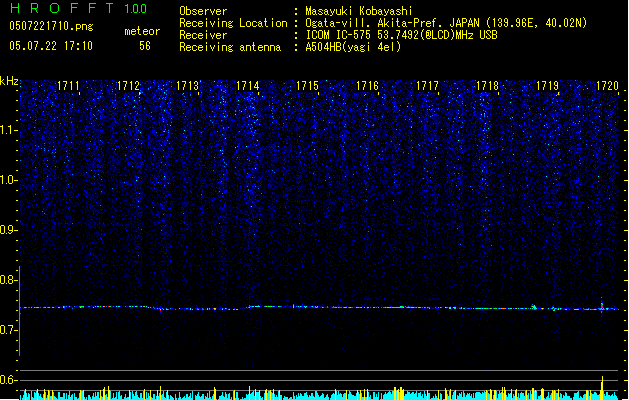Click the observer name Masayuki Kobayashi
The height and width of the screenshot is (400, 629).
click(x=359, y=11)
